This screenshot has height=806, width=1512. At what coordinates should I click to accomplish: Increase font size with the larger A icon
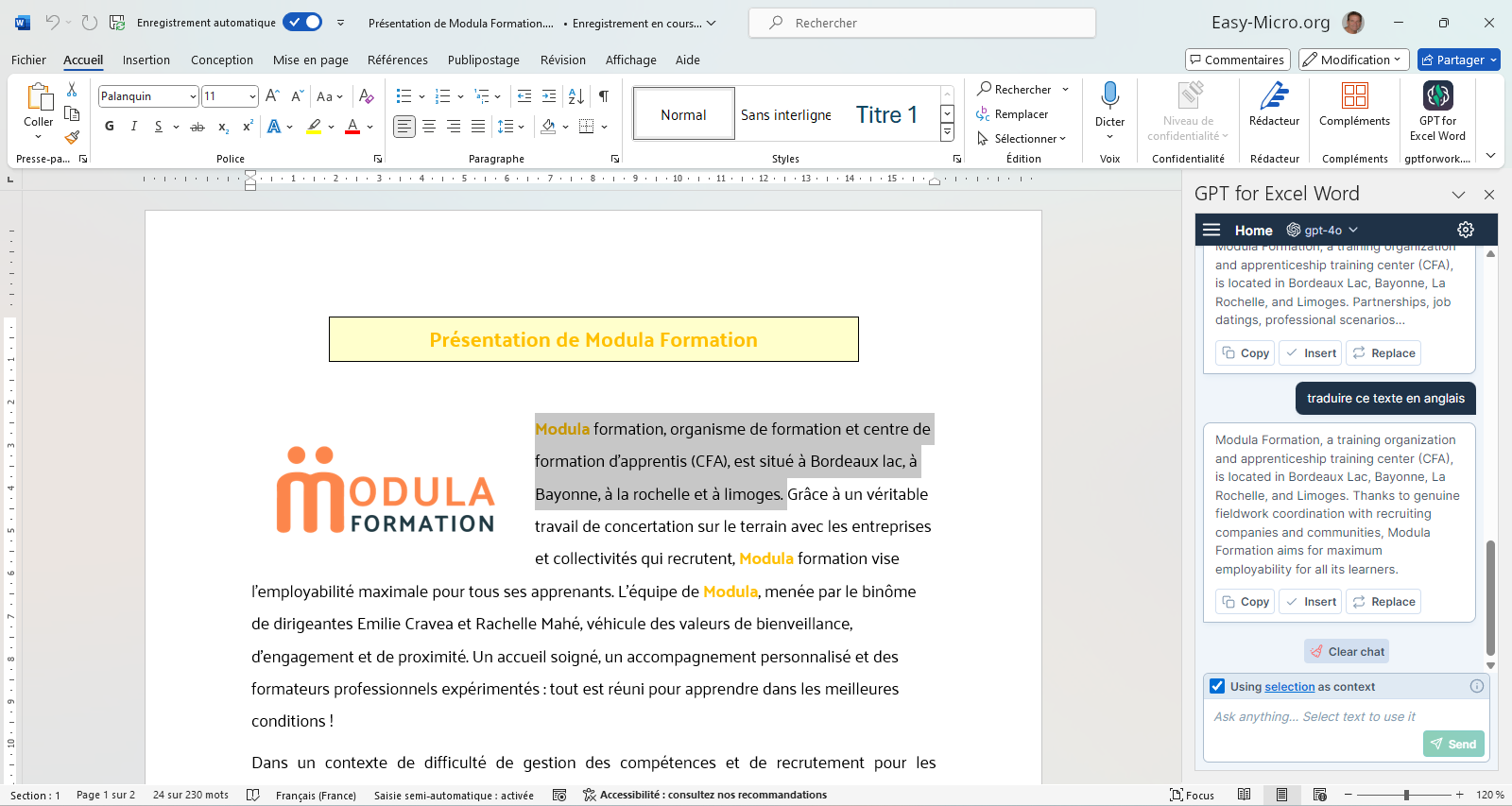[272, 96]
